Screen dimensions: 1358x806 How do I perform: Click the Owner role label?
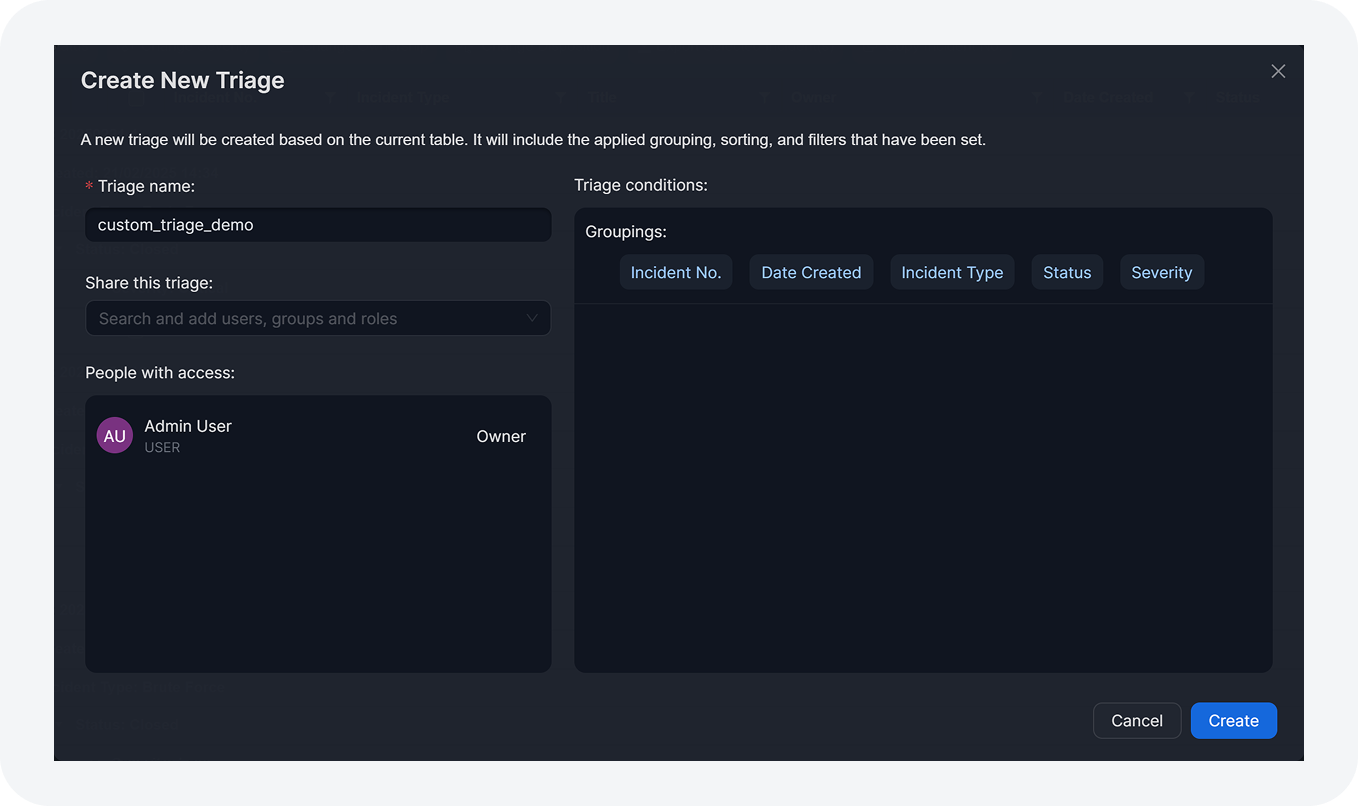point(501,436)
